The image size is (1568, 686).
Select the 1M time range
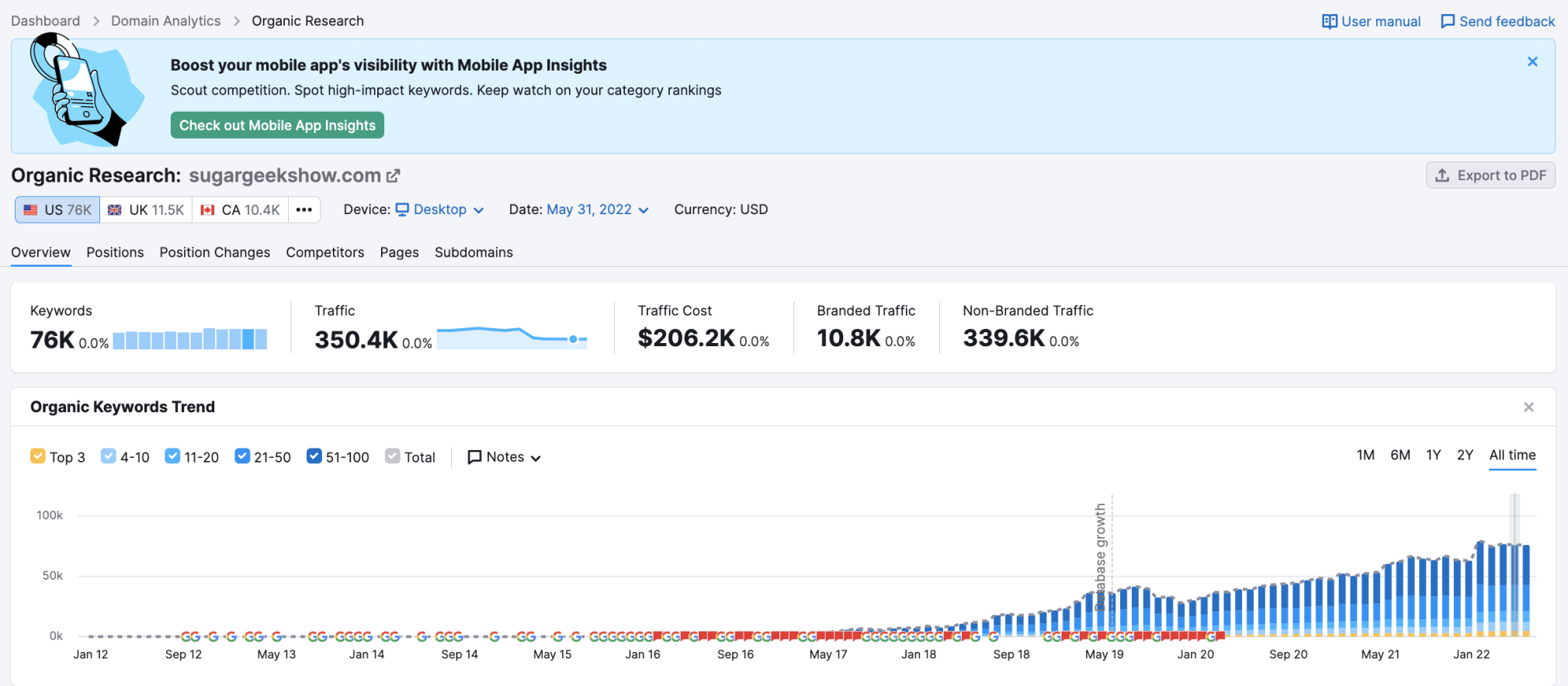pyautogui.click(x=1365, y=455)
